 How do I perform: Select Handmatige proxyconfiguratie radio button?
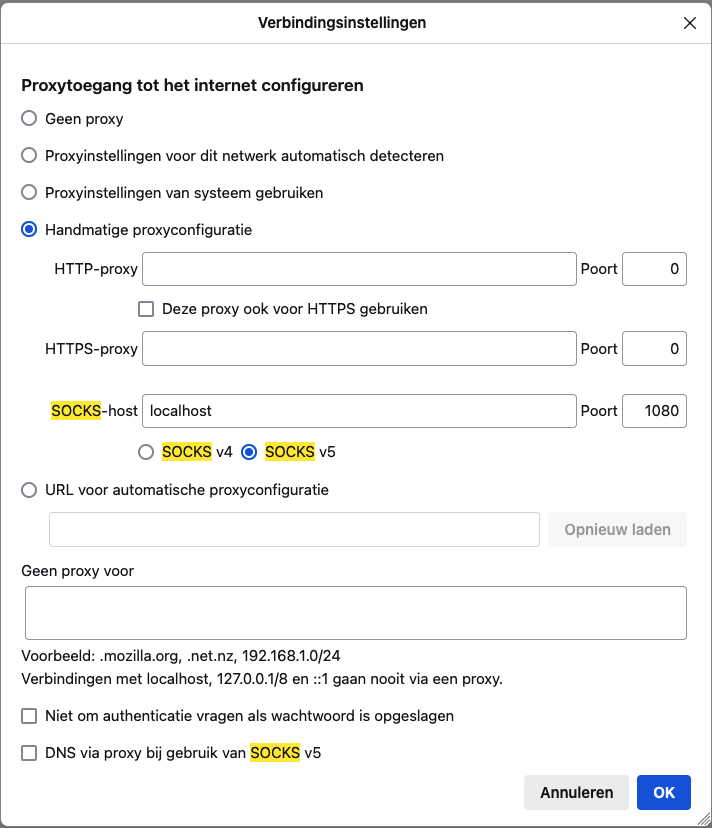pyautogui.click(x=29, y=229)
